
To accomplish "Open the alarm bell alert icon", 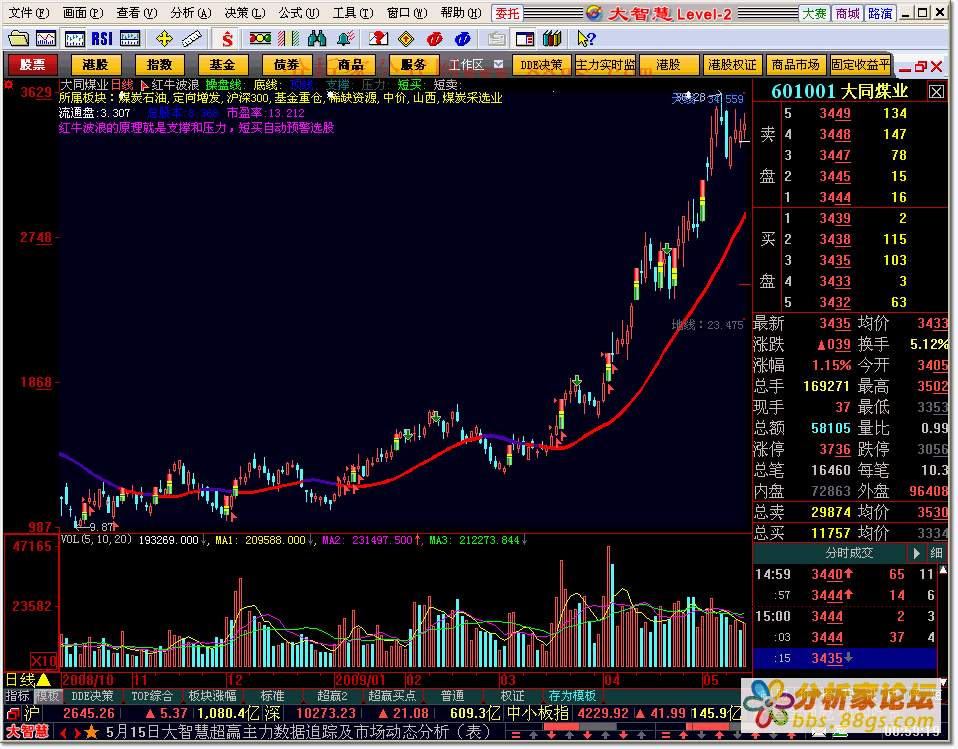I will (x=346, y=39).
